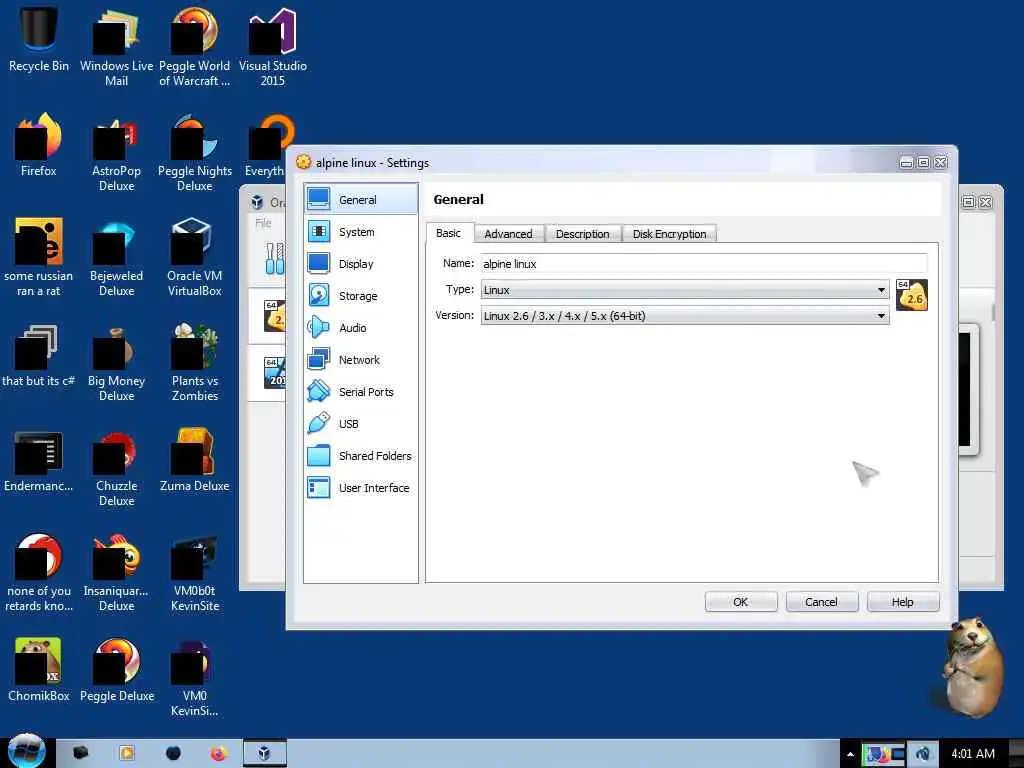The height and width of the screenshot is (768, 1024).
Task: Click the Help button
Action: [903, 601]
